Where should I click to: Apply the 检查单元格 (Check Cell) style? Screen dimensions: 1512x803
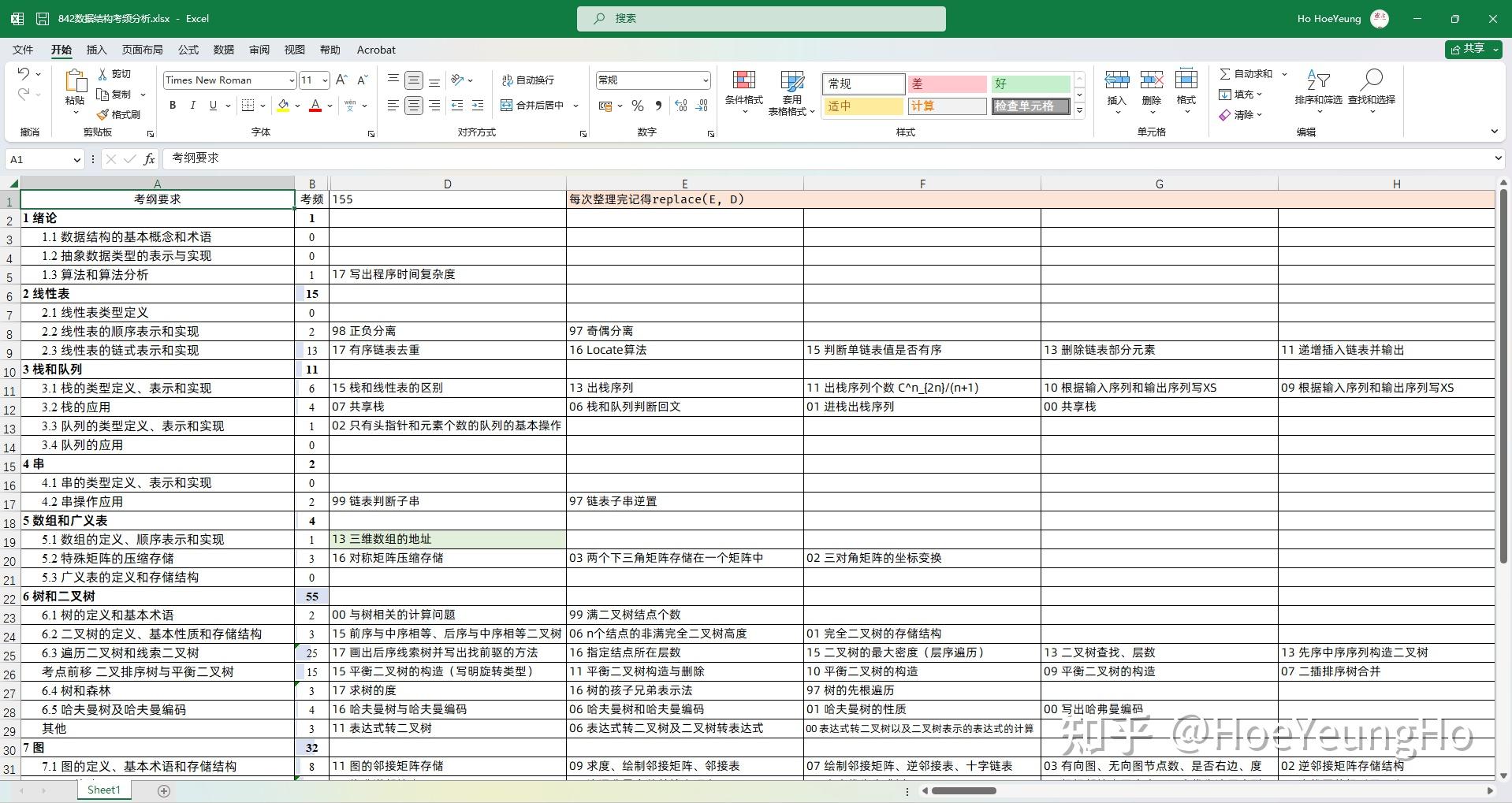tap(1030, 106)
